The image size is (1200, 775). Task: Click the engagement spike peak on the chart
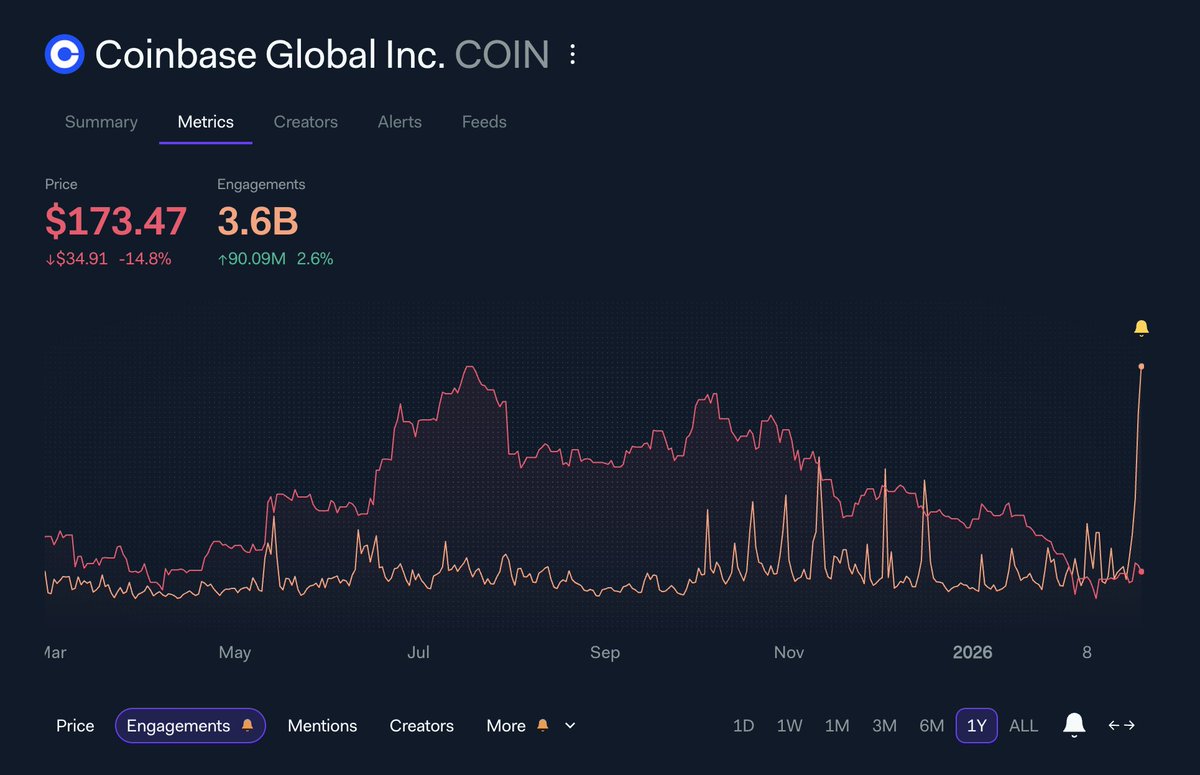(x=1140, y=368)
